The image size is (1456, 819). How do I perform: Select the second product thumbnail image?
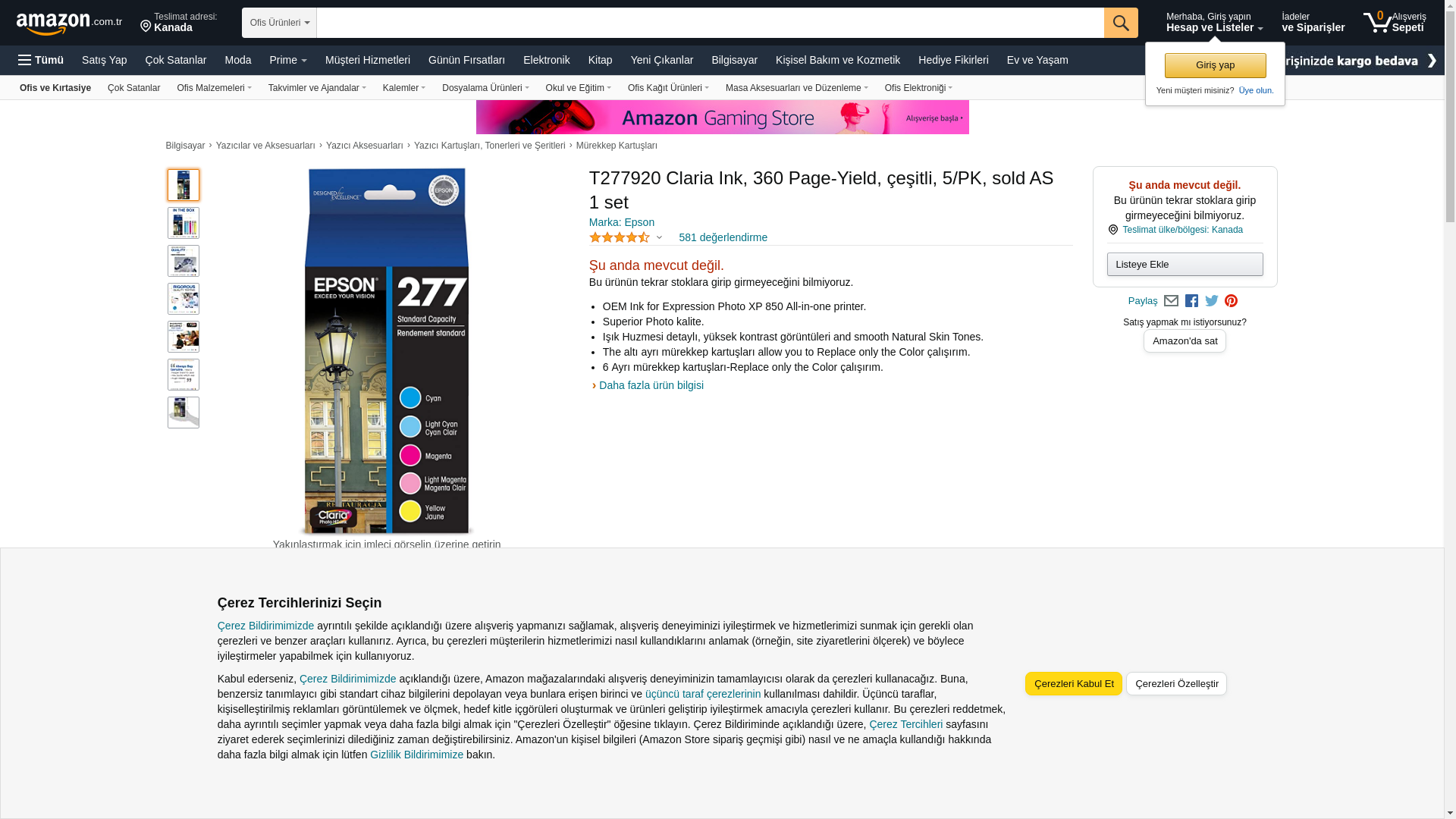[x=184, y=223]
